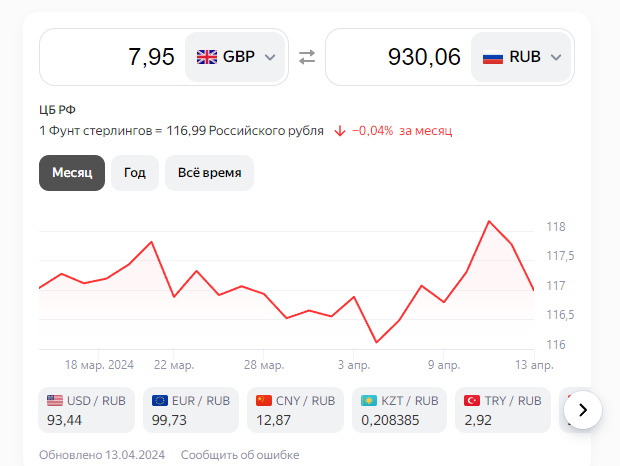Click the British flag icon

click(207, 57)
